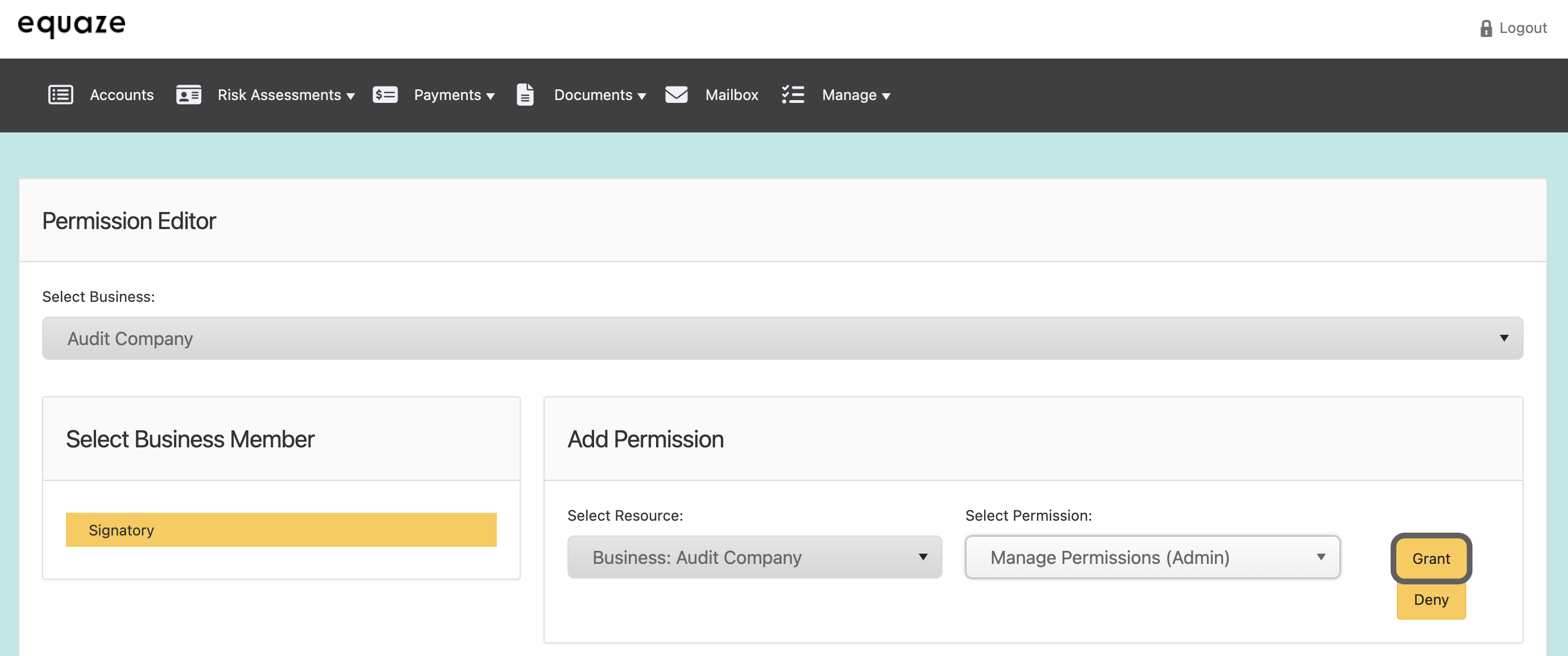Screen dimensions: 1568x656
Task: Open the Select Resource dropdown
Action: coord(754,558)
